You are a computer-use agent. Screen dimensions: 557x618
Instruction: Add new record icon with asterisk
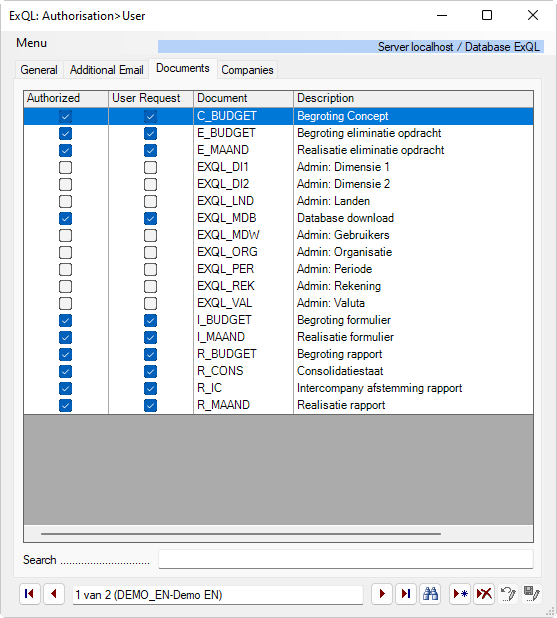point(460,594)
